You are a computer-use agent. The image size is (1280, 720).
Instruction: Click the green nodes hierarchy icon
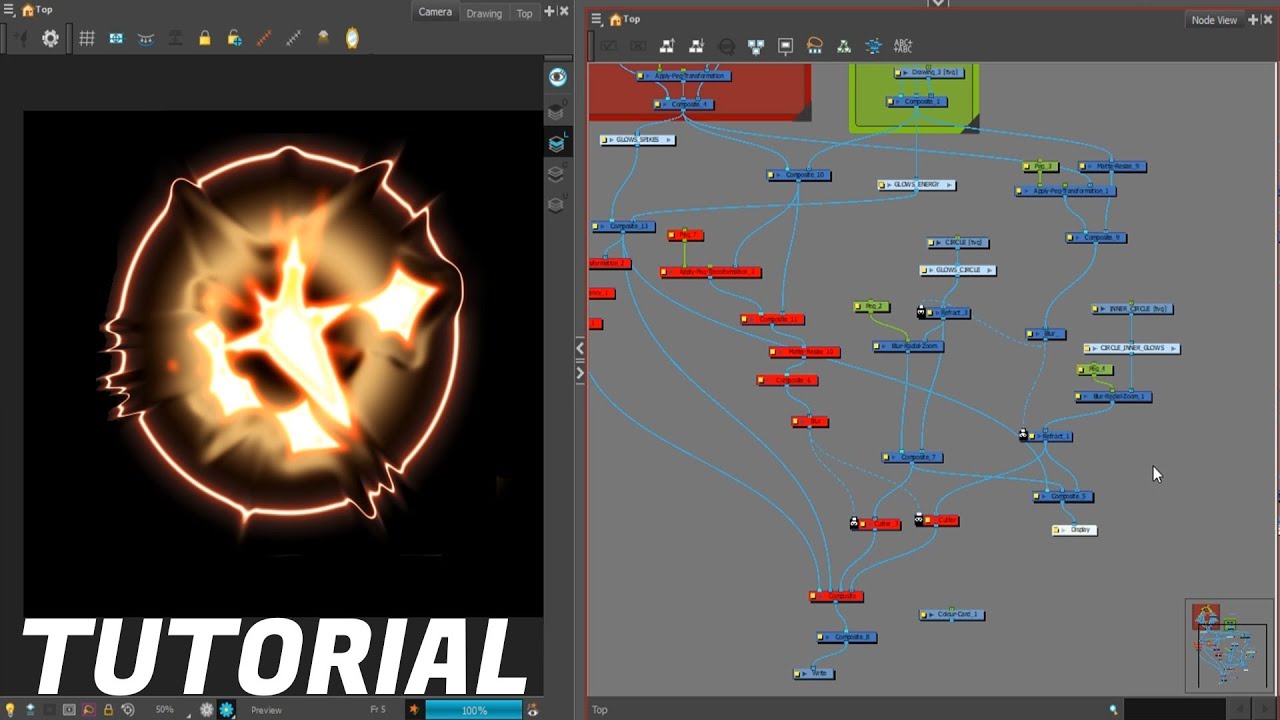click(x=844, y=46)
